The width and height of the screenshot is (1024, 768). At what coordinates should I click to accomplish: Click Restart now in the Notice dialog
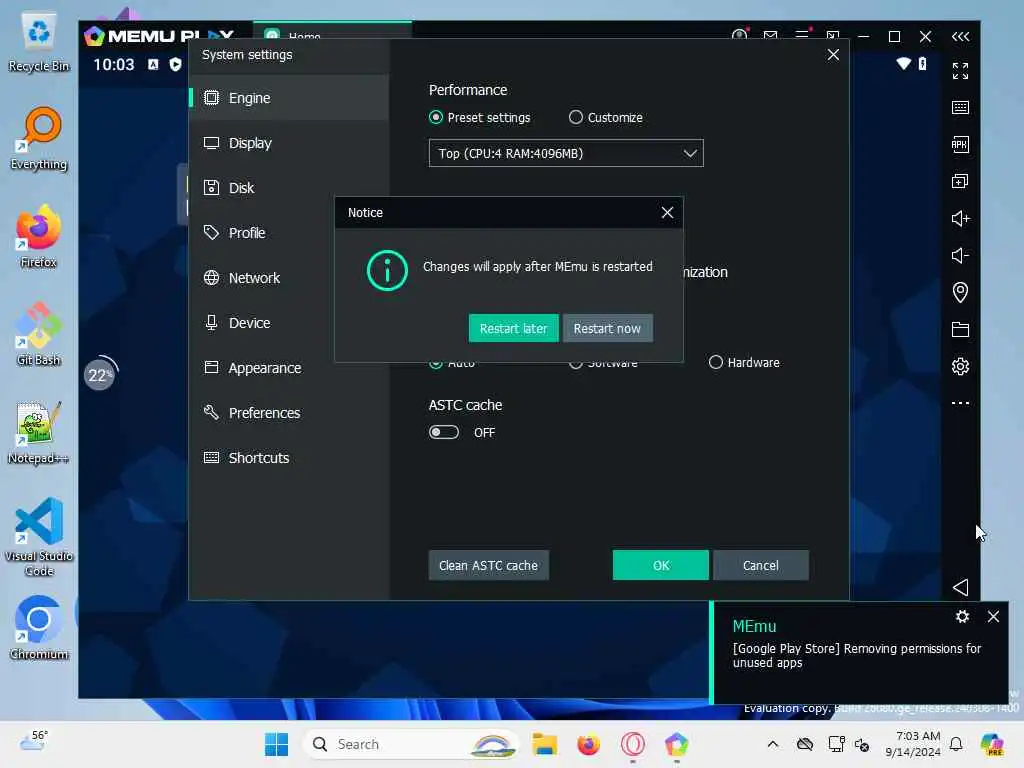pyautogui.click(x=607, y=328)
